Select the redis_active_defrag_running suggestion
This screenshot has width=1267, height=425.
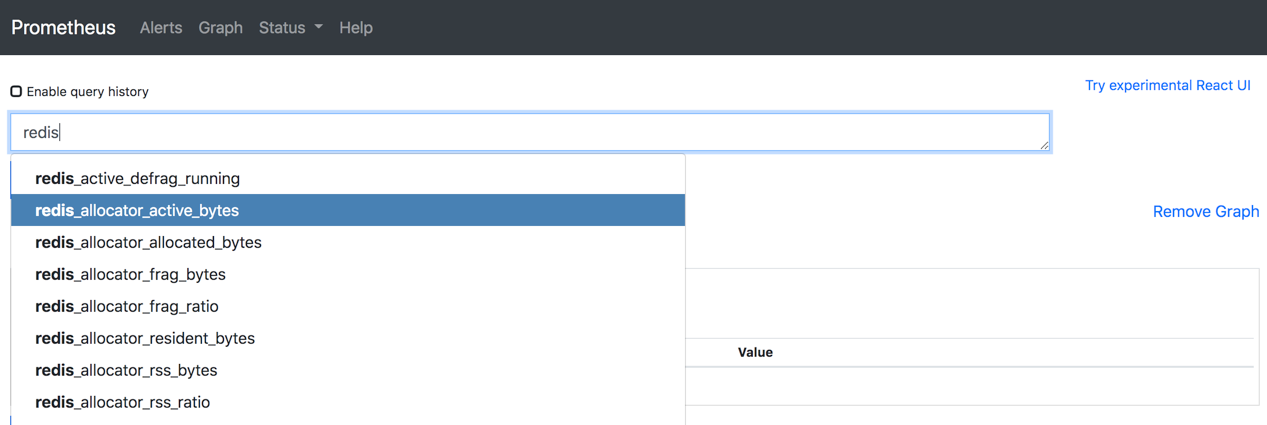[x=348, y=178]
